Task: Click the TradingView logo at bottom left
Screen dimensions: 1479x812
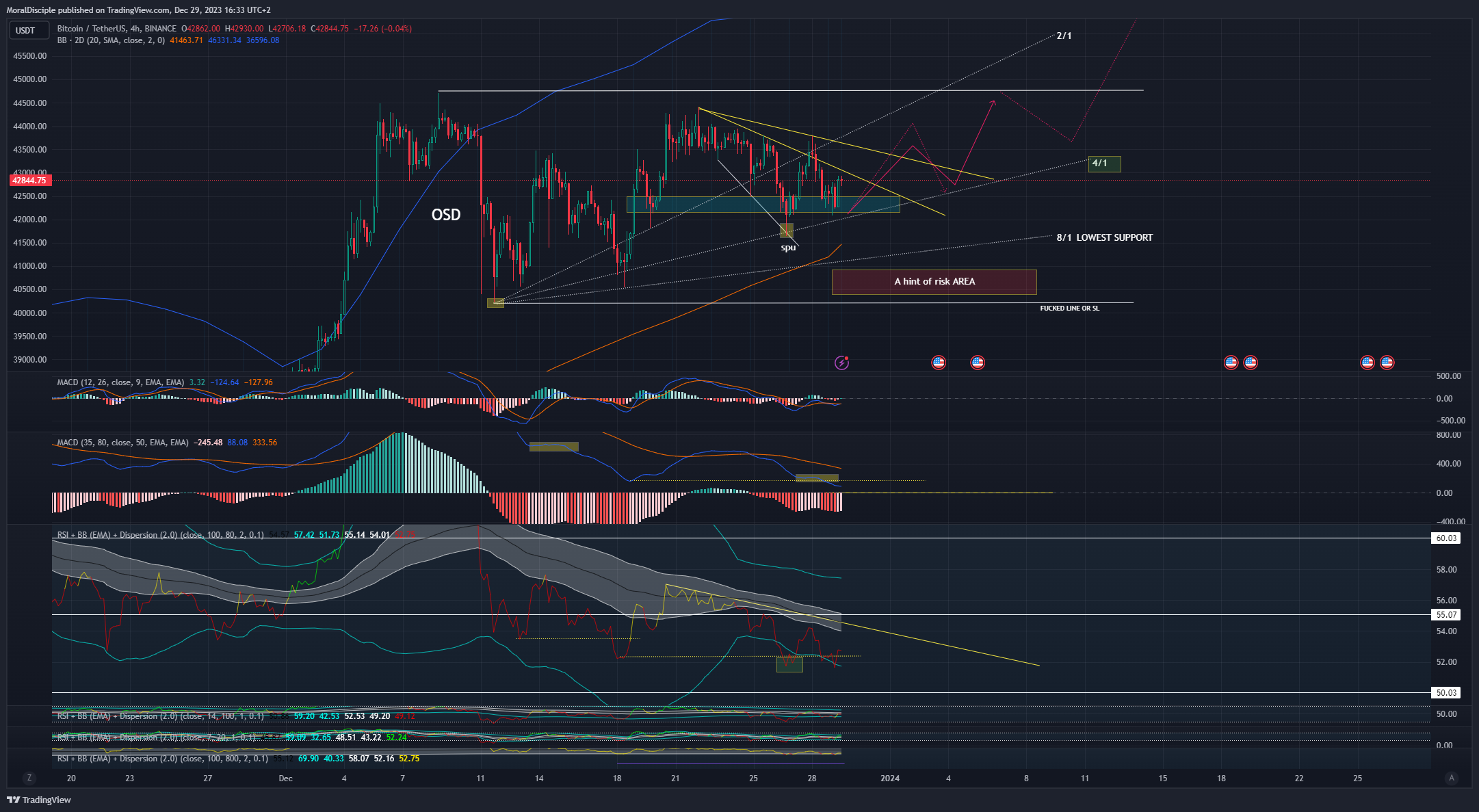Action: click(x=39, y=800)
